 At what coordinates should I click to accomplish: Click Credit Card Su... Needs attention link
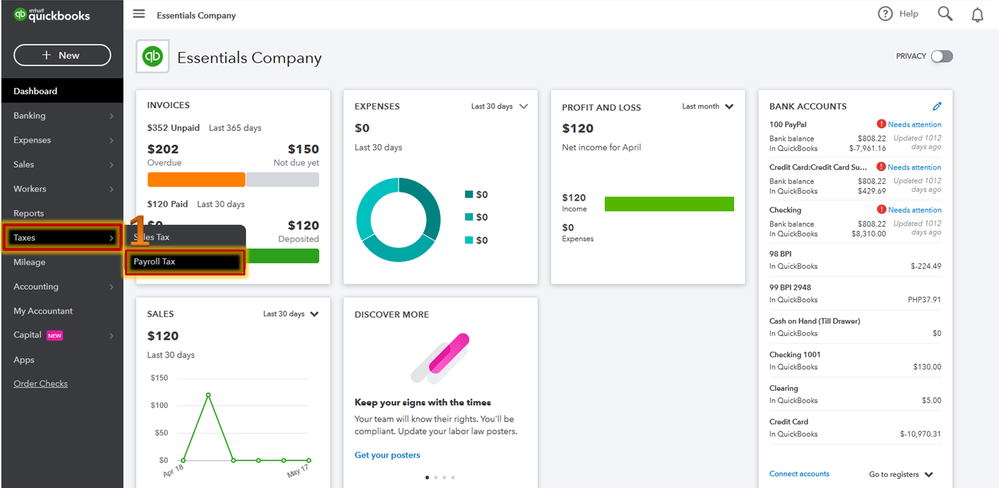click(914, 167)
